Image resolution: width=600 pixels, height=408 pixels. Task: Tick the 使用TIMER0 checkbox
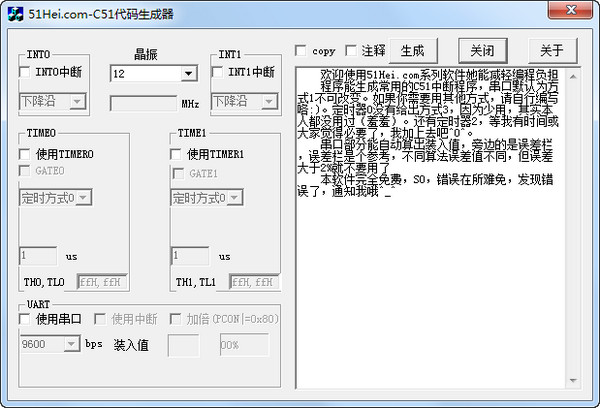pyautogui.click(x=25, y=154)
